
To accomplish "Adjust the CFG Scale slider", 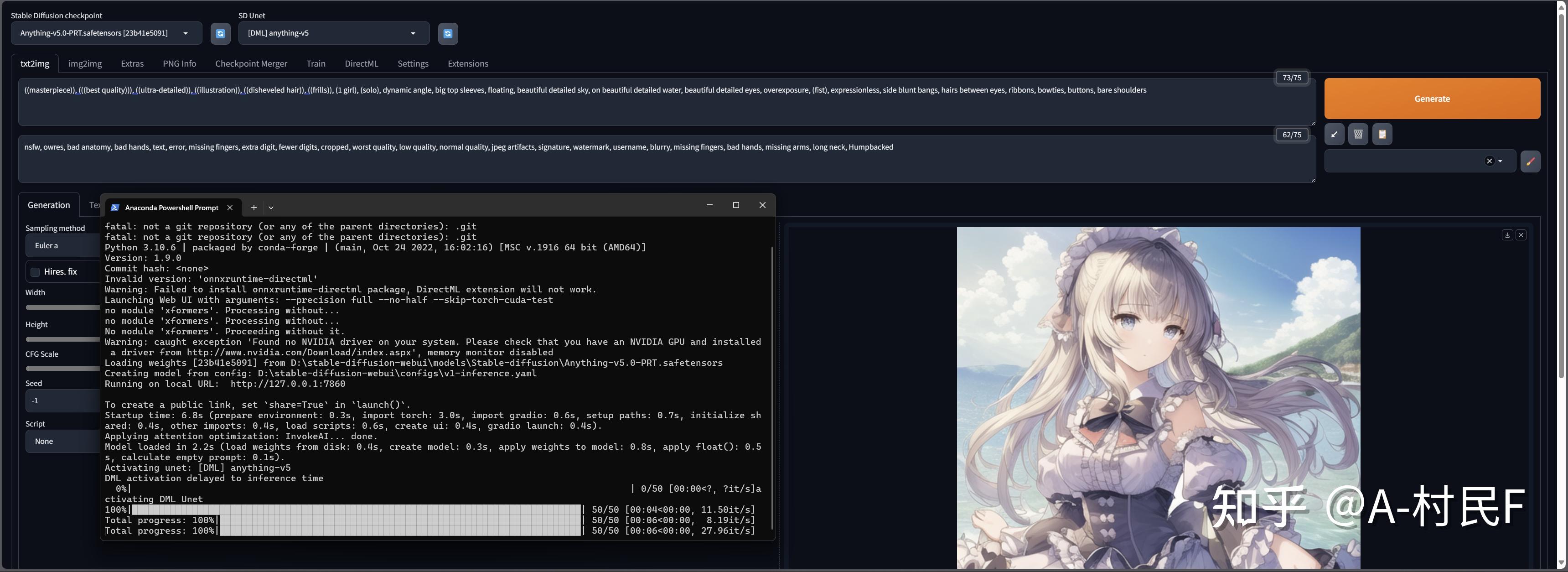I will tap(61, 368).
